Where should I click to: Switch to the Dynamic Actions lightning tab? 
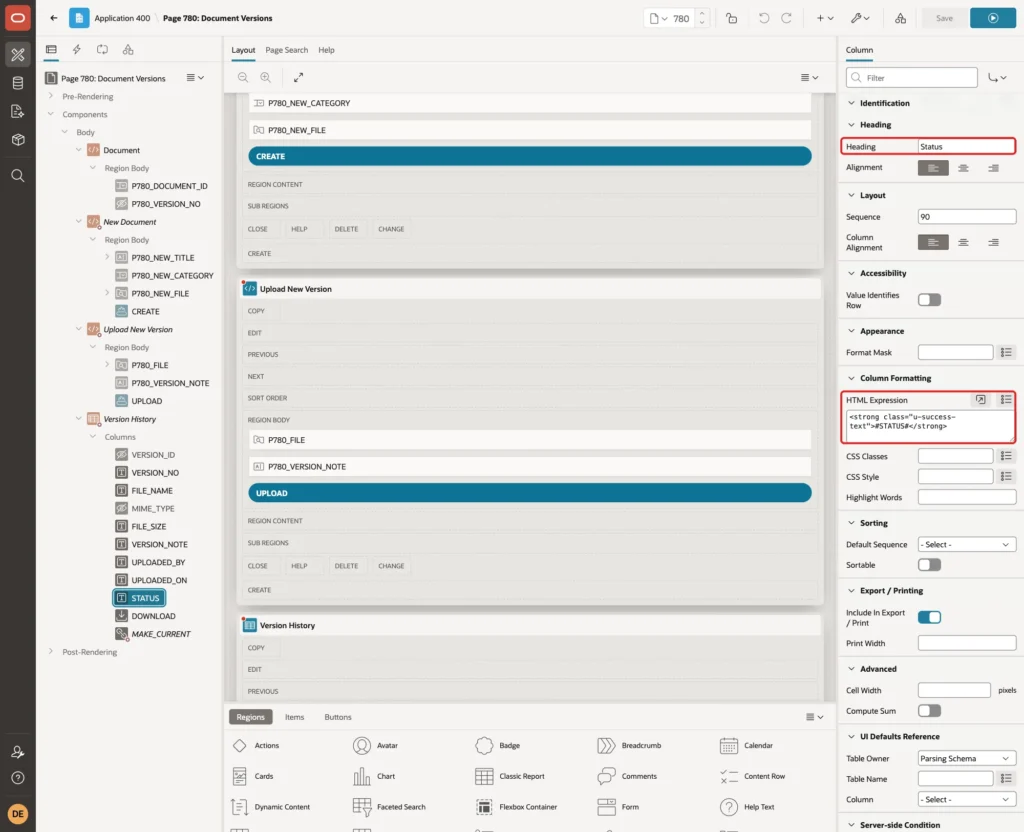76,50
